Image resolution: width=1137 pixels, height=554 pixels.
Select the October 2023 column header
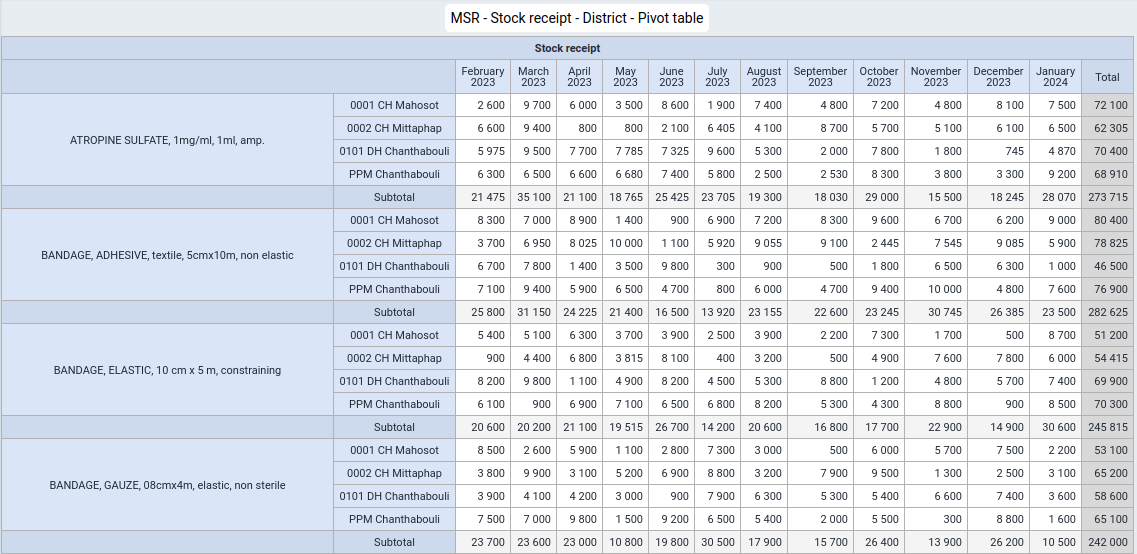pos(879,76)
